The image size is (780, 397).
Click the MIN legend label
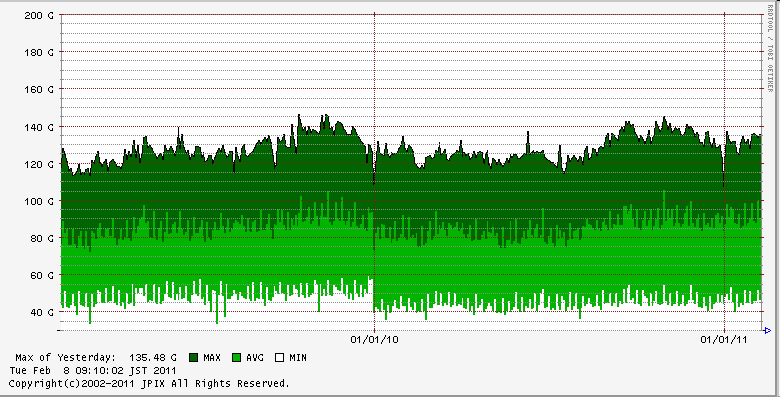(298, 358)
